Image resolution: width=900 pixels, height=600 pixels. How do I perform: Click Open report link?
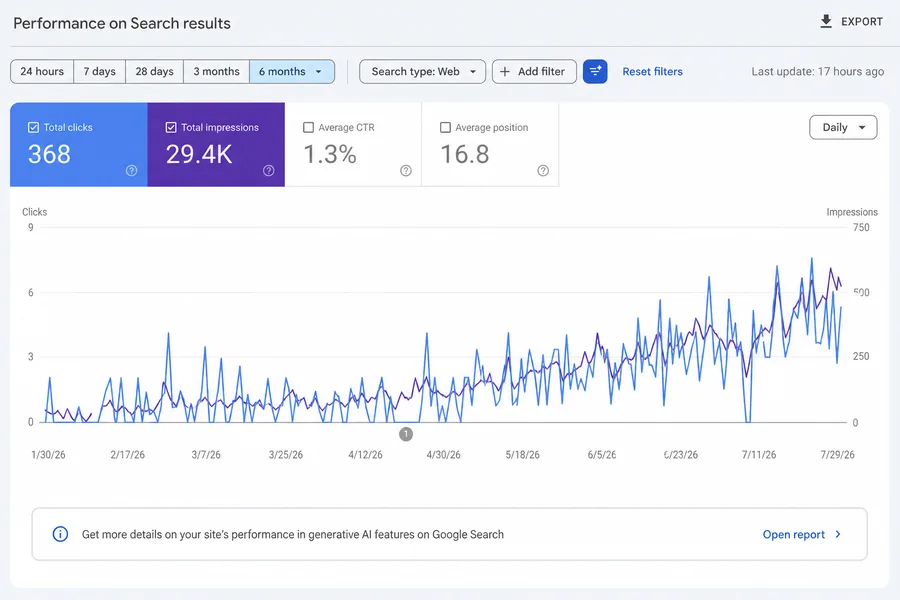coord(794,535)
